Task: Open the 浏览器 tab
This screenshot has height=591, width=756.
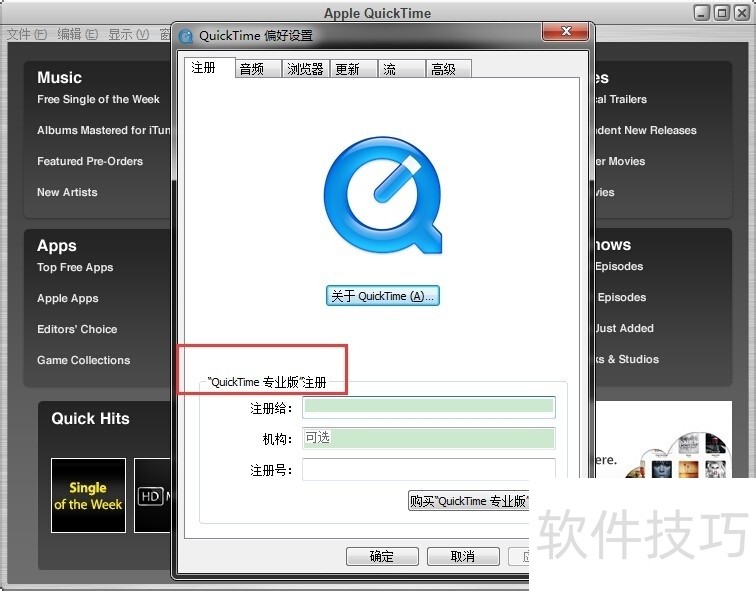Action: (x=306, y=69)
